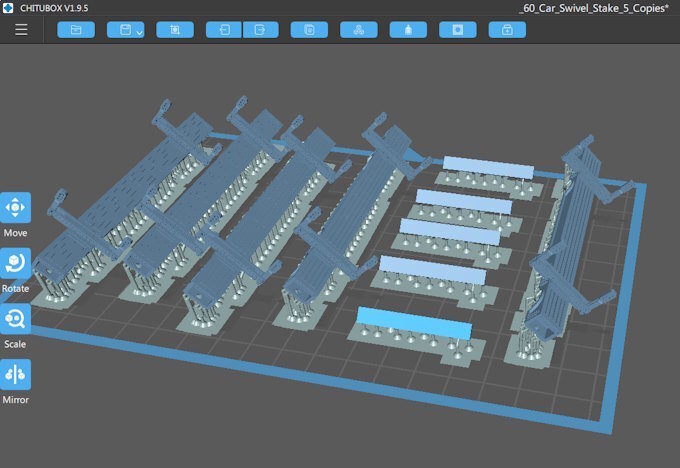Click the Copy models toolbar icon
Screen dimensions: 680x468
[x=309, y=30]
